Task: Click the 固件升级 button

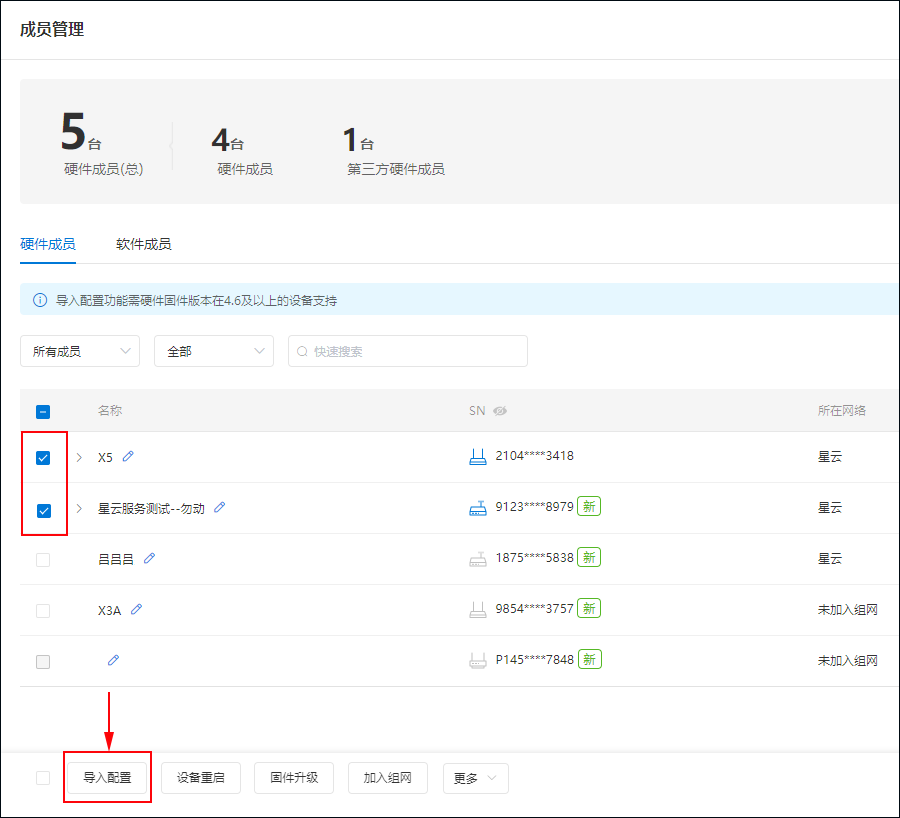Action: 294,777
